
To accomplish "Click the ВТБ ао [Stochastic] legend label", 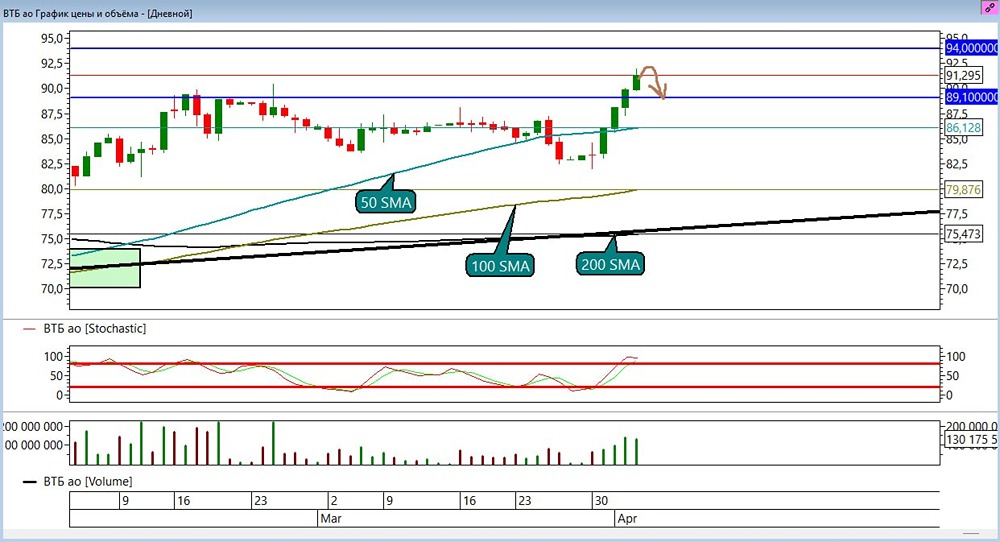I will [94, 329].
